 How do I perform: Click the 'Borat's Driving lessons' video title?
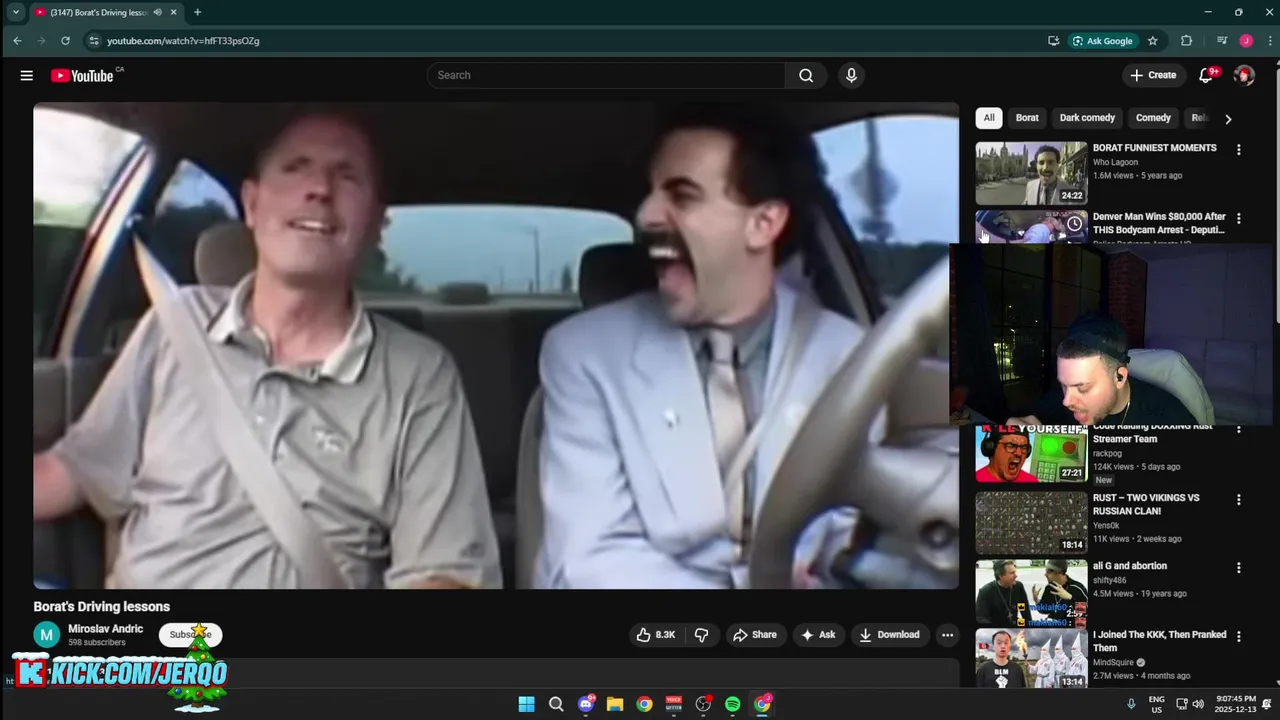coord(102,606)
